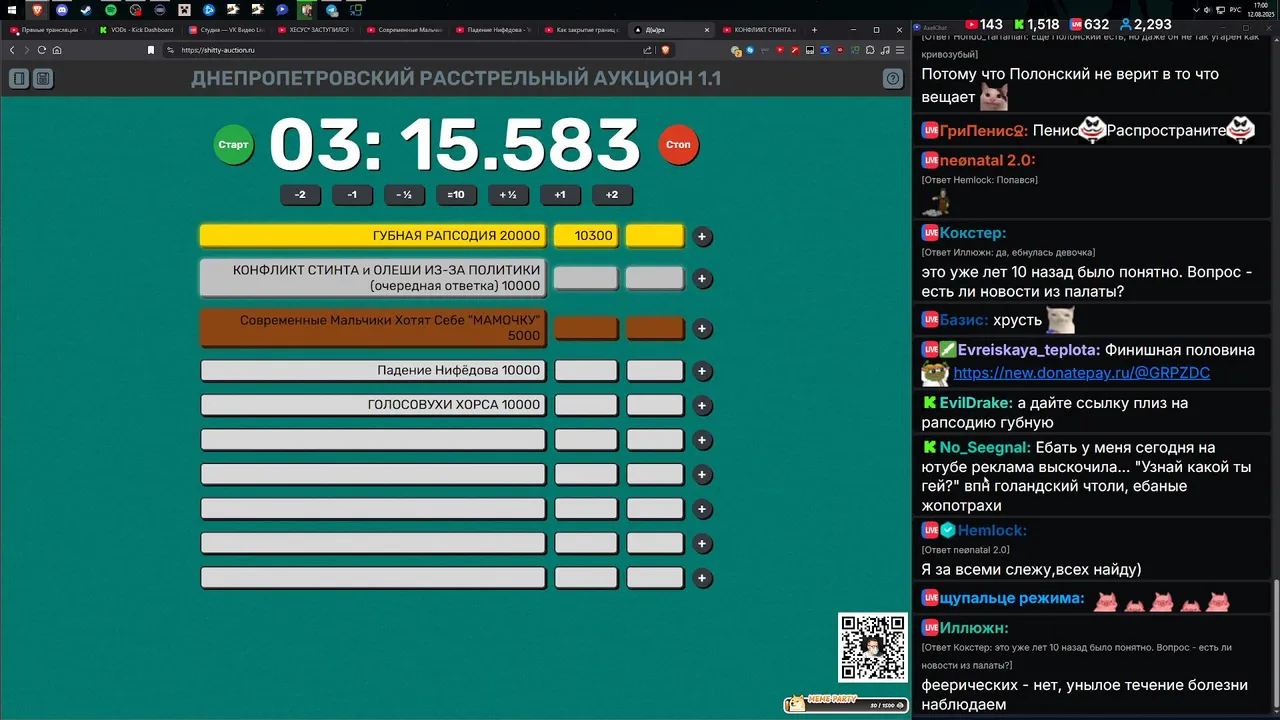Close the active Д(ы)ра tab

click(x=709, y=30)
